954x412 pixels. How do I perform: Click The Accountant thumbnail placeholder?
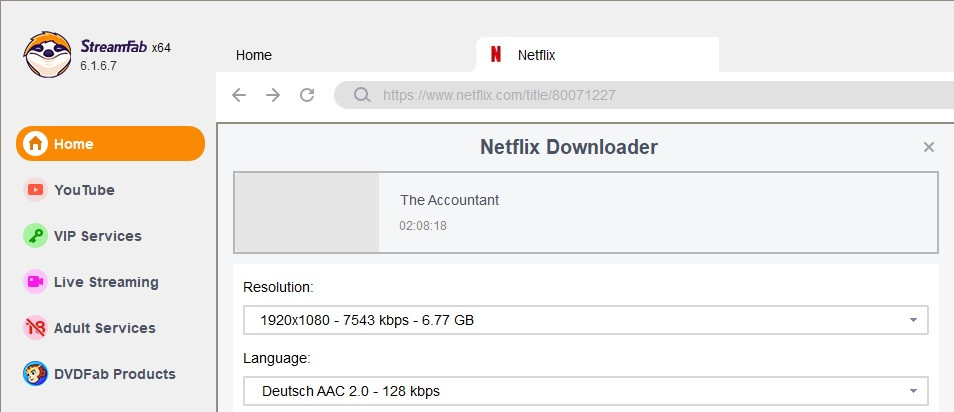pos(307,212)
